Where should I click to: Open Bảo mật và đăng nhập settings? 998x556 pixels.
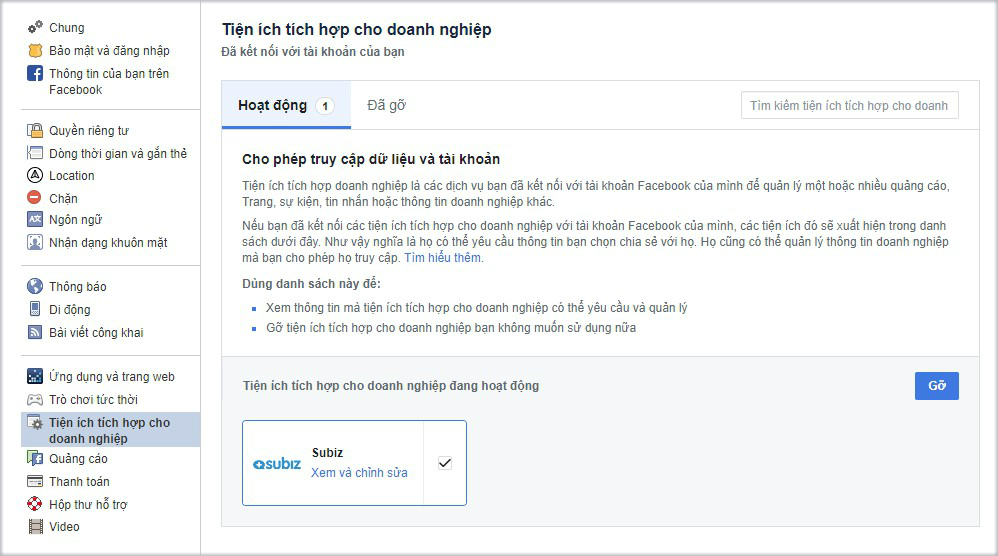[x=109, y=50]
